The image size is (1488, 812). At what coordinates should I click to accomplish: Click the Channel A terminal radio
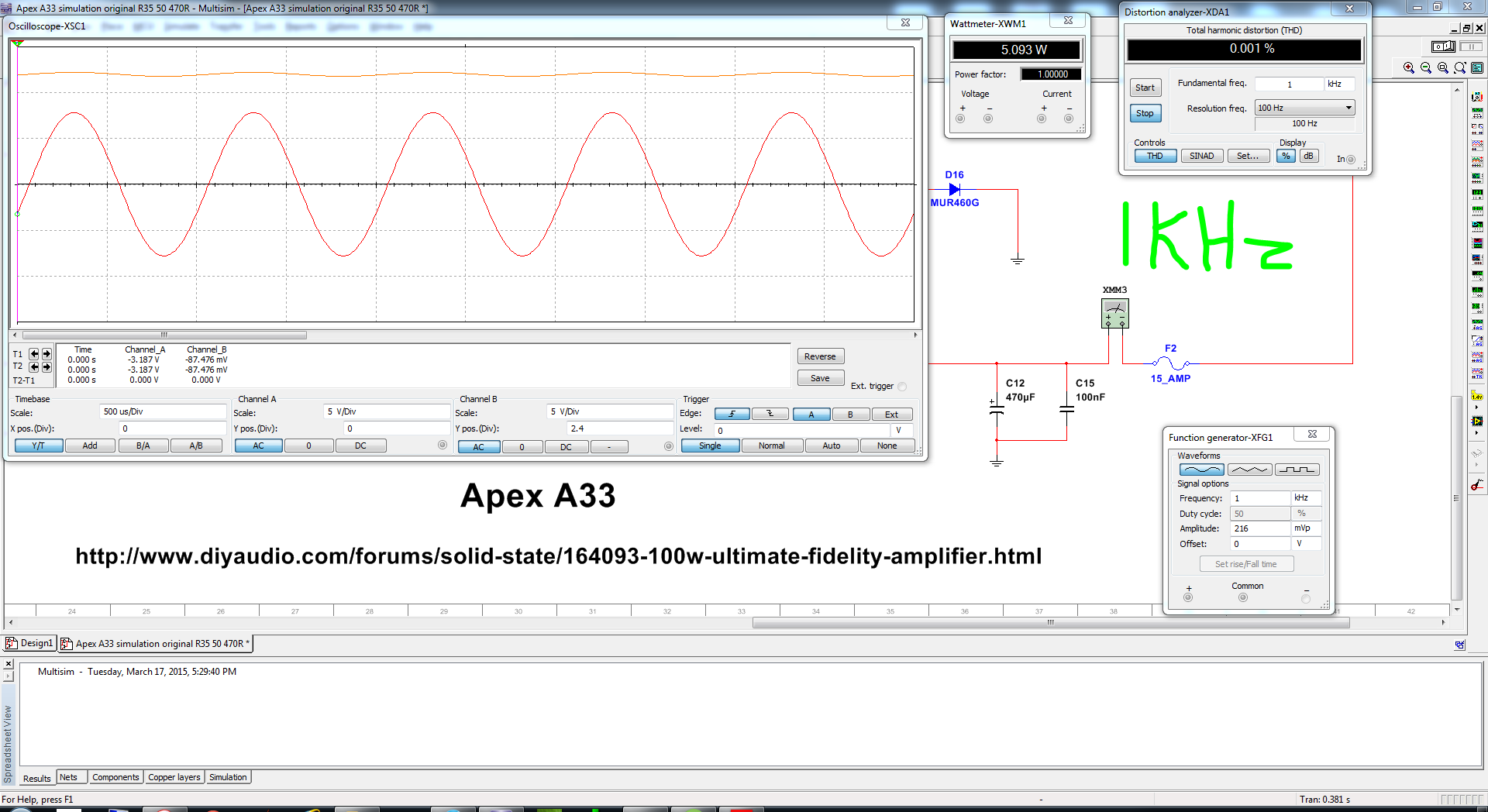click(443, 445)
